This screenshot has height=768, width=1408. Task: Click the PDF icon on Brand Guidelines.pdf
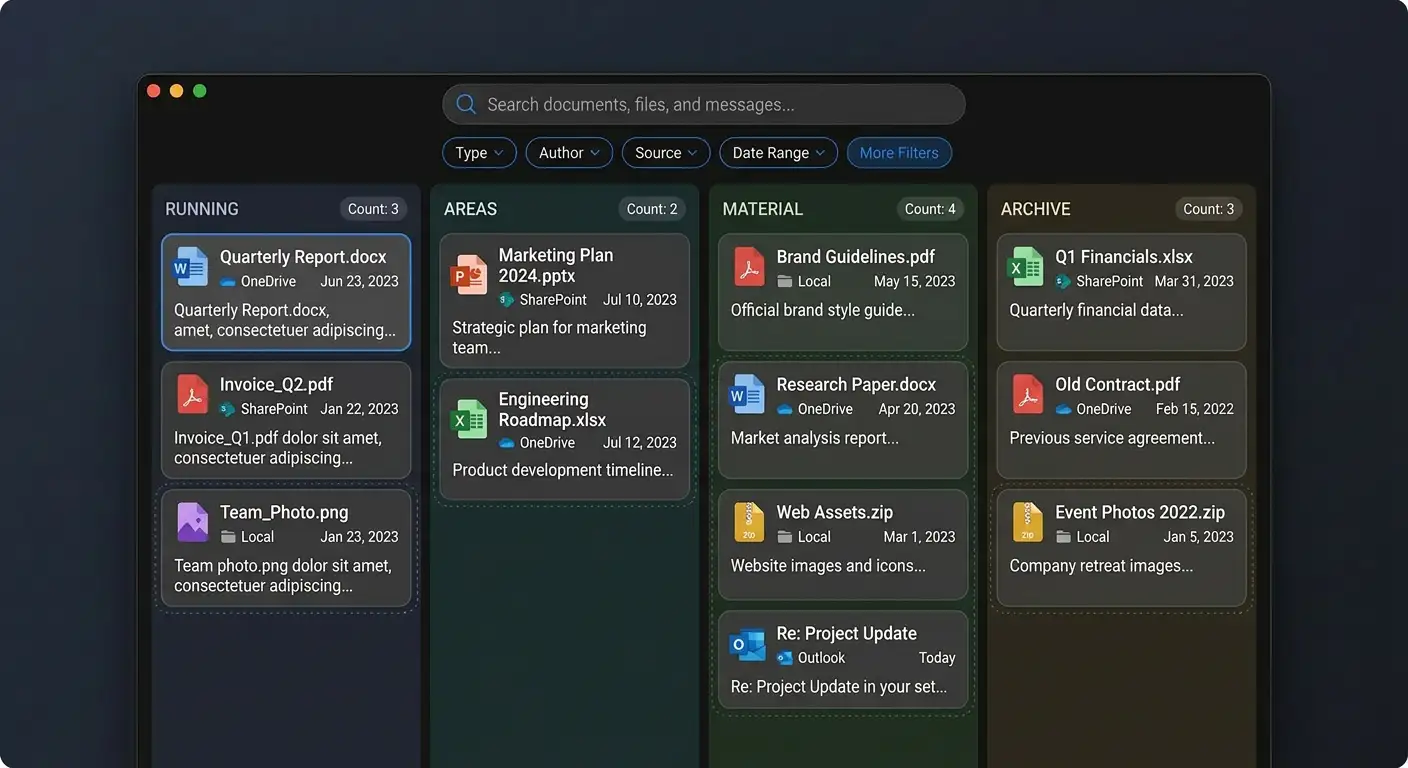pos(749,267)
